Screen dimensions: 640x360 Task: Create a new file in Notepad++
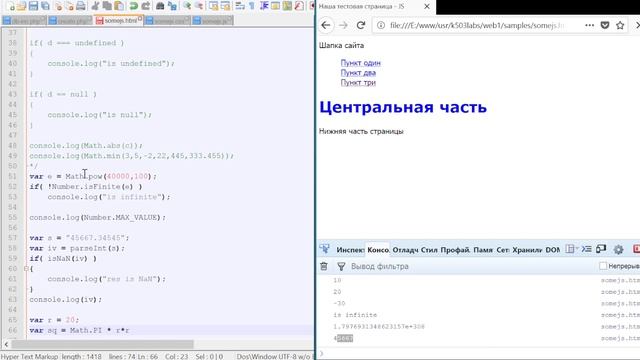coord(11,6)
